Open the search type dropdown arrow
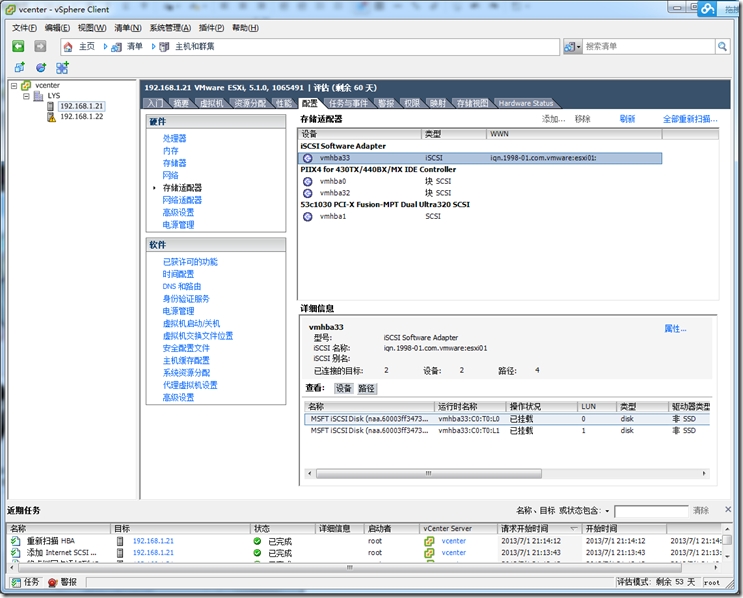This screenshot has height=598, width=743. tap(578, 47)
